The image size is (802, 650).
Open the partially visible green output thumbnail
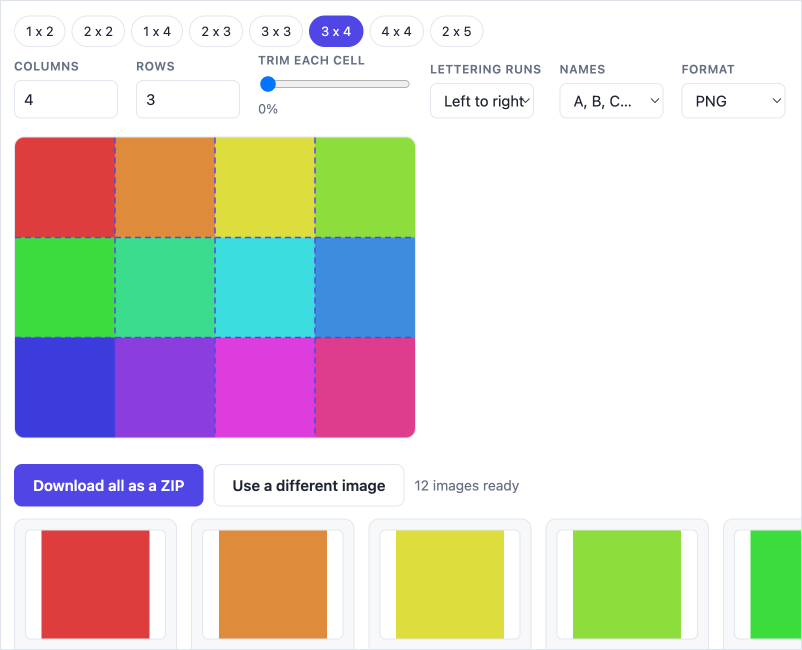[x=768, y=584]
